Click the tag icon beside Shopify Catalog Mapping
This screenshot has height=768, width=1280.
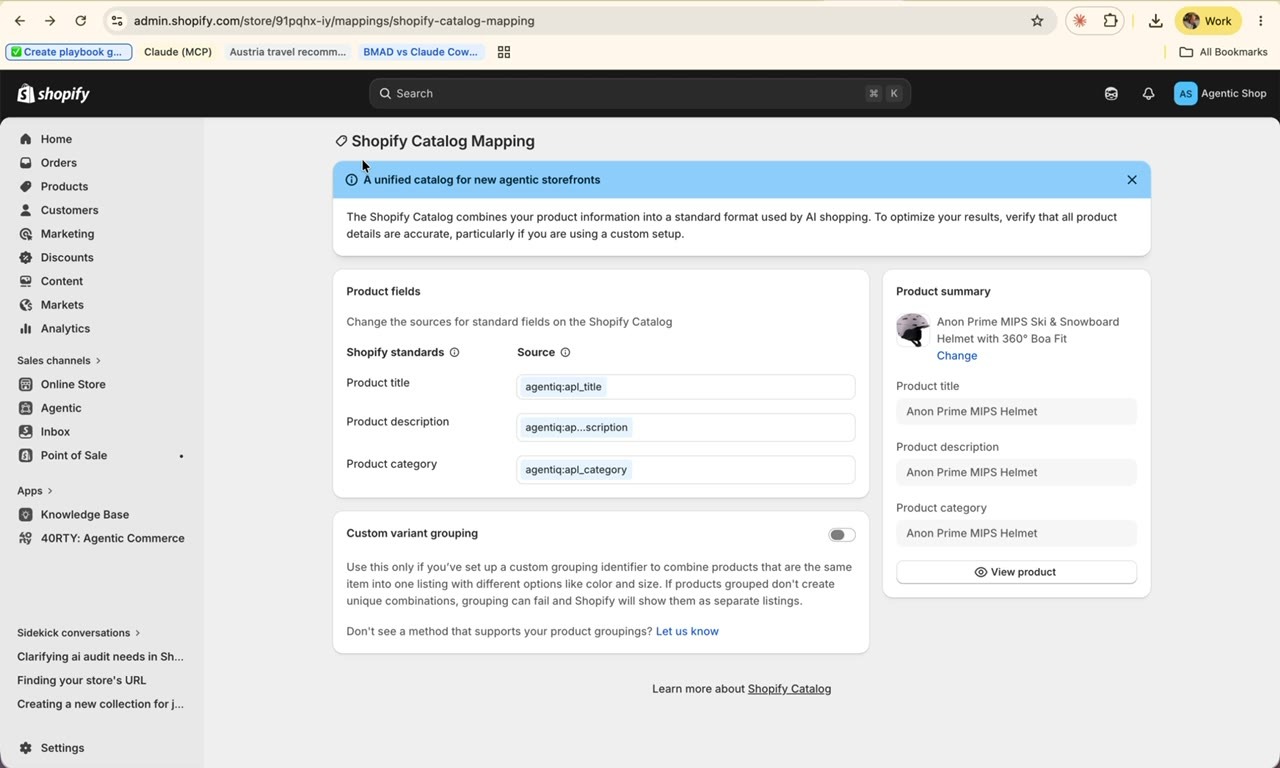point(341,141)
